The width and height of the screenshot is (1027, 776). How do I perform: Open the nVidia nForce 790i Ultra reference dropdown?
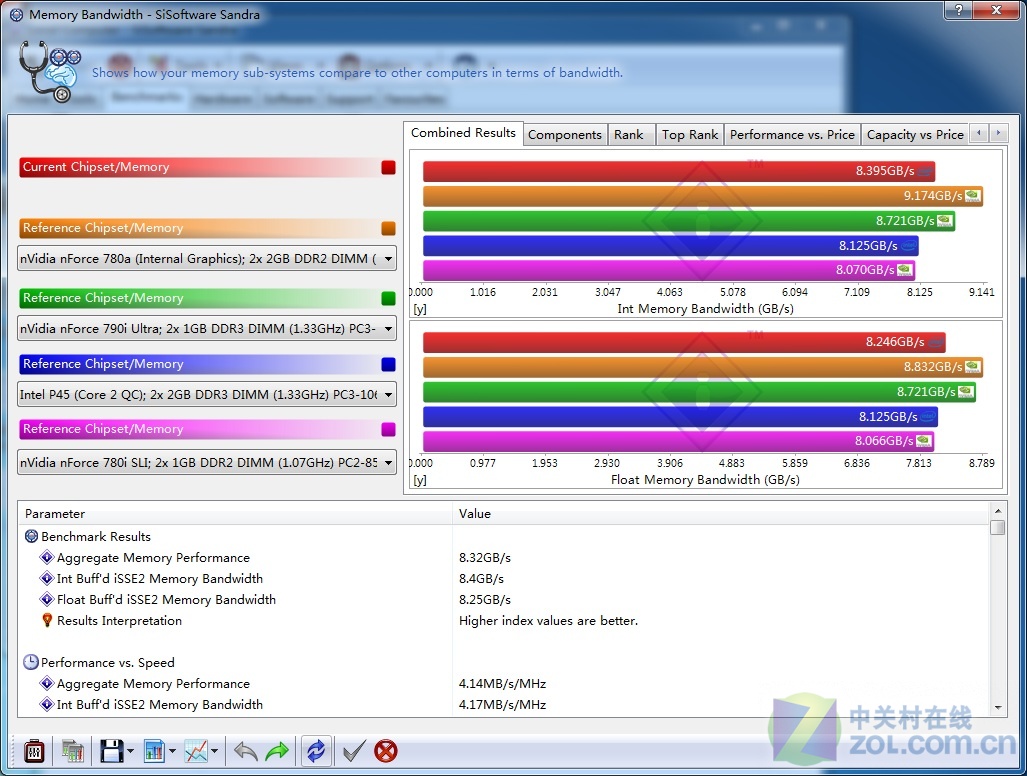pos(207,329)
